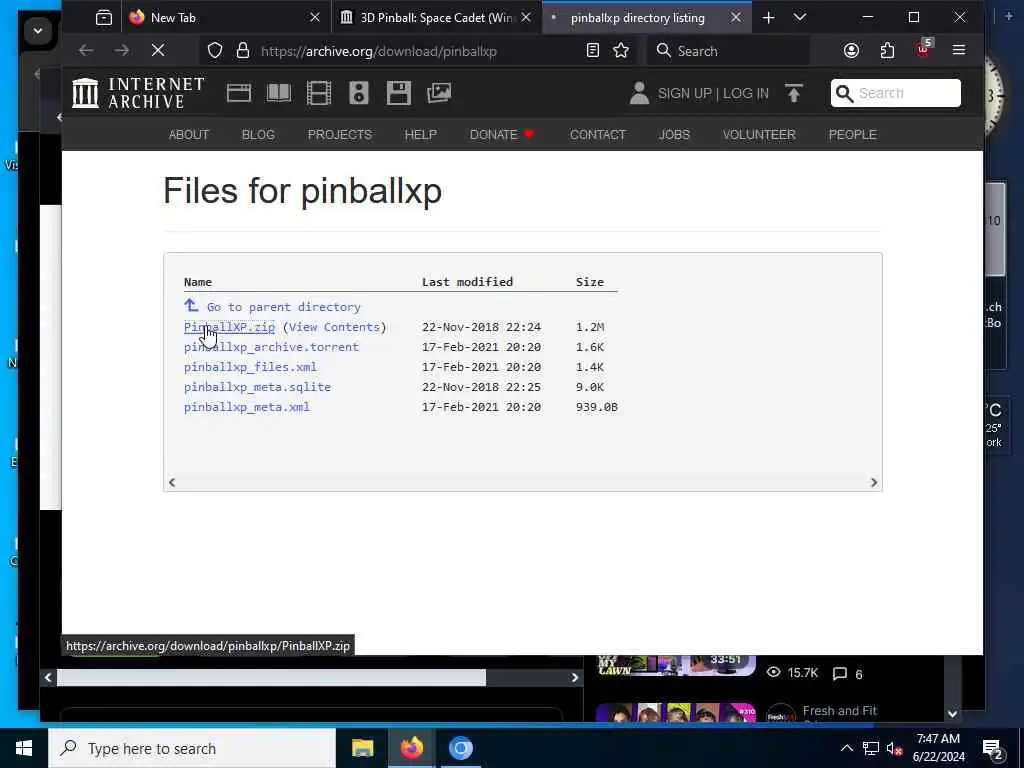This screenshot has height=768, width=1024.
Task: Open the blue browser icon in taskbar
Action: (460, 748)
